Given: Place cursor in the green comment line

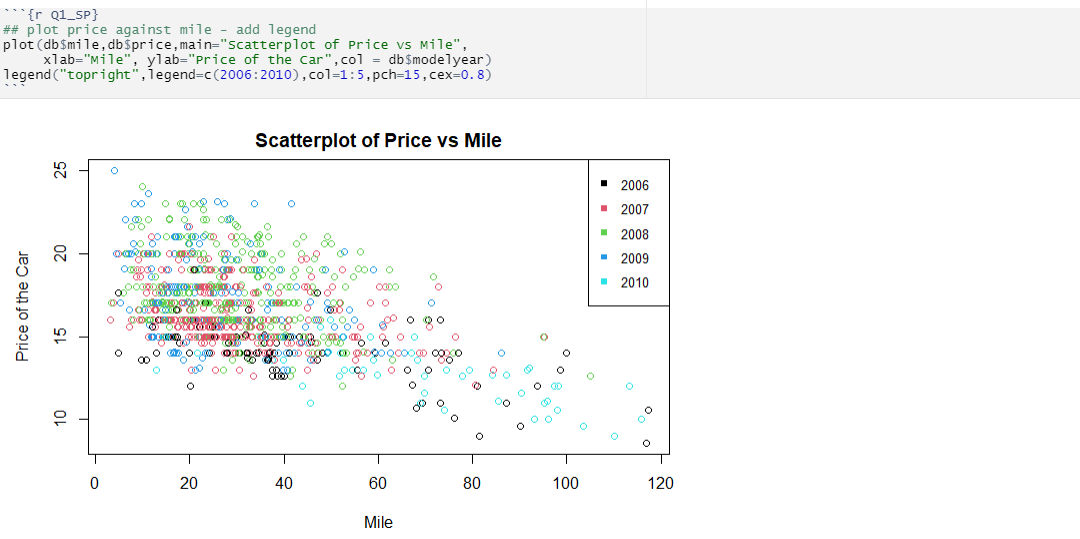Looking at the screenshot, I should coord(159,30).
